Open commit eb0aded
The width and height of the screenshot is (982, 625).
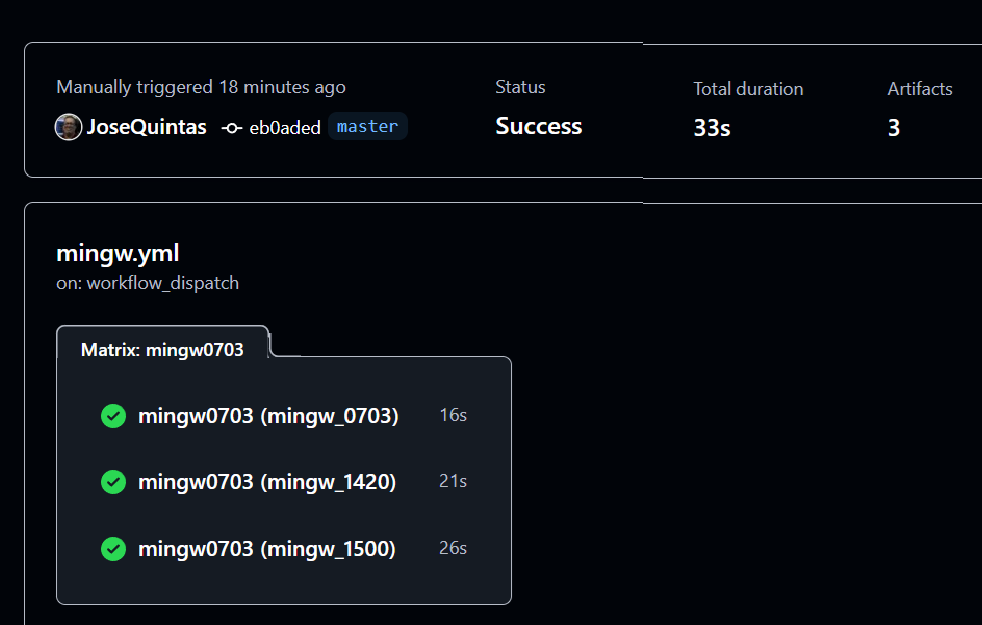tap(284, 127)
